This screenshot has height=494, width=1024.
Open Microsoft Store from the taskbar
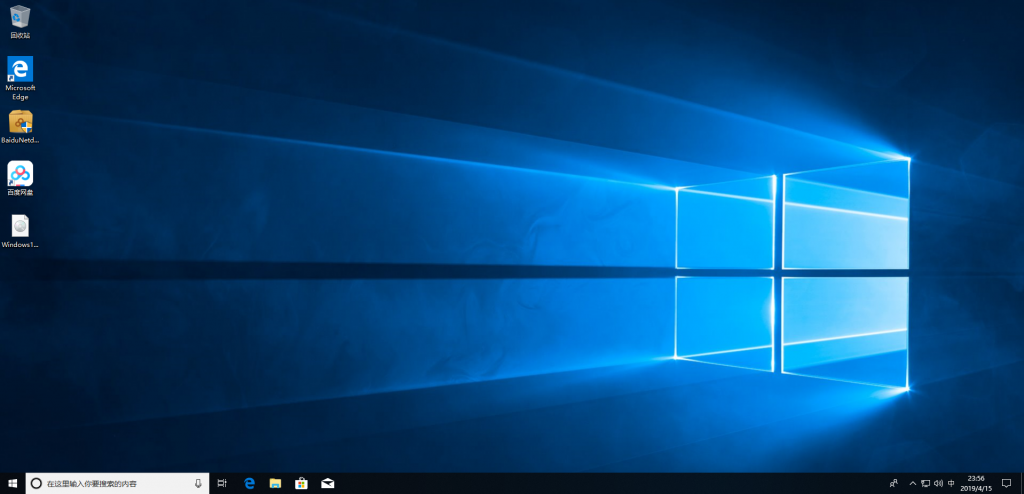[x=301, y=483]
